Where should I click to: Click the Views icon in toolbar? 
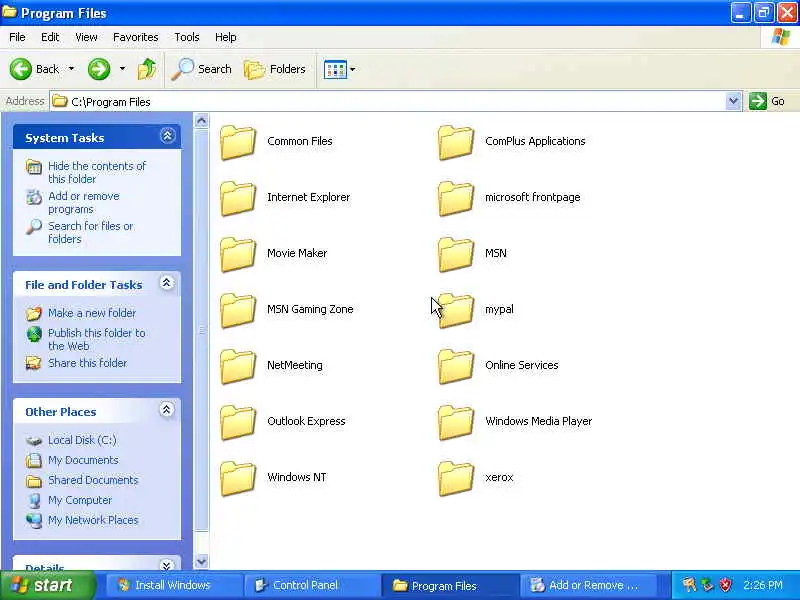point(335,69)
